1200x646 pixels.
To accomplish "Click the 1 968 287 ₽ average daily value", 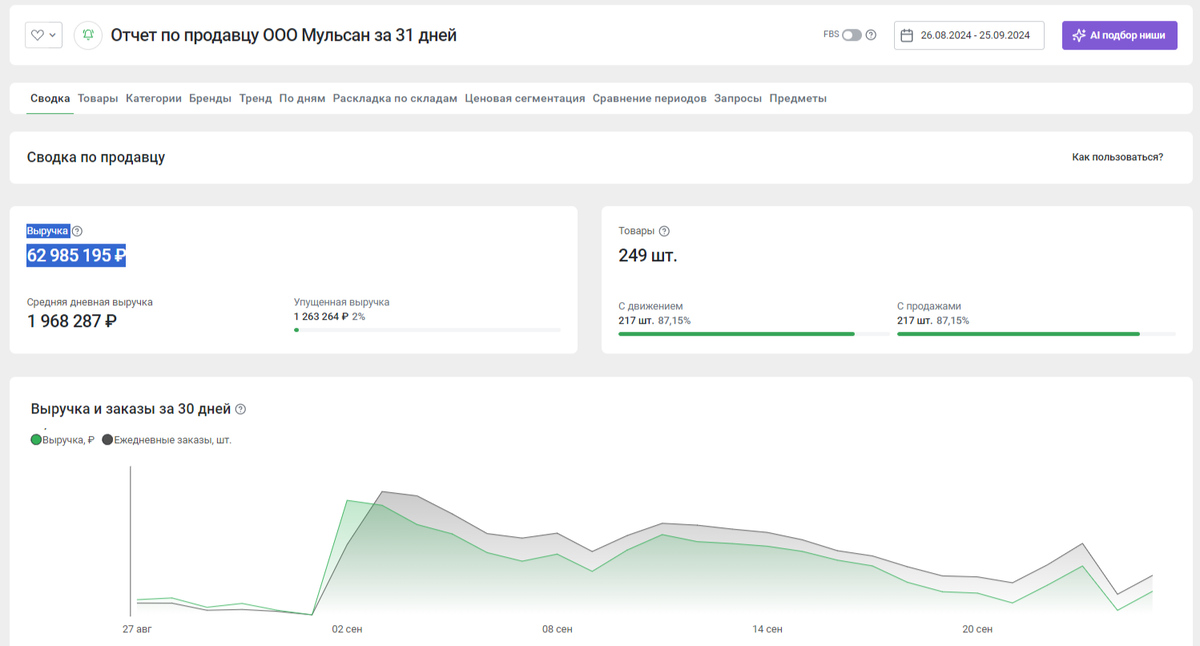I will click(72, 321).
